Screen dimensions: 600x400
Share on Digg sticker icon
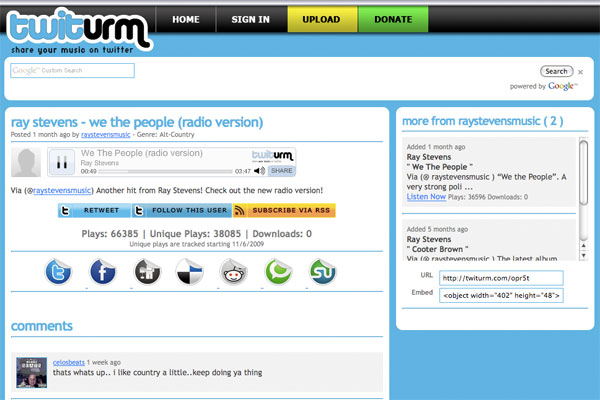[x=147, y=272]
